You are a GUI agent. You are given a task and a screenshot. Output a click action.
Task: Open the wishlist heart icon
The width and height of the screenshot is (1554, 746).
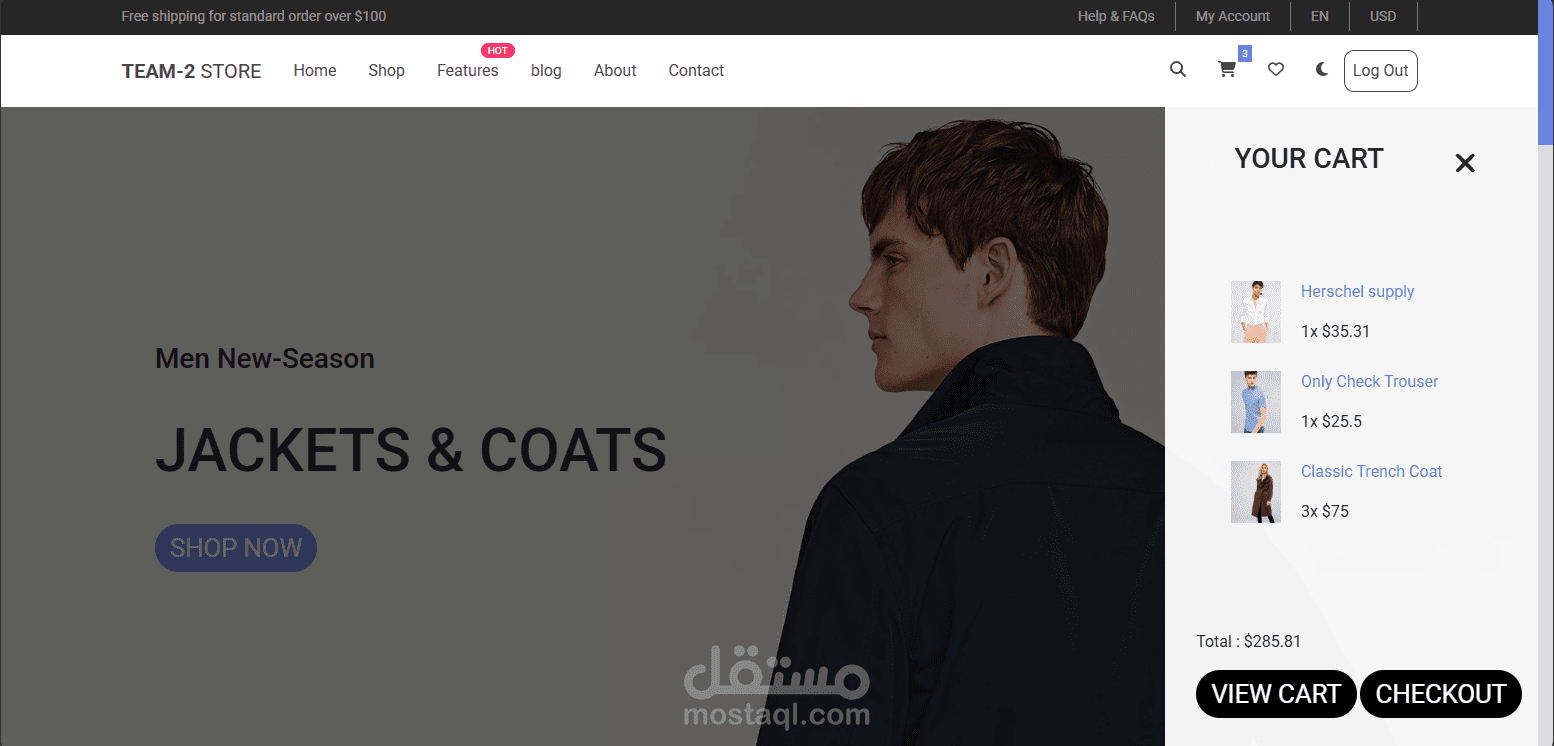point(1276,70)
